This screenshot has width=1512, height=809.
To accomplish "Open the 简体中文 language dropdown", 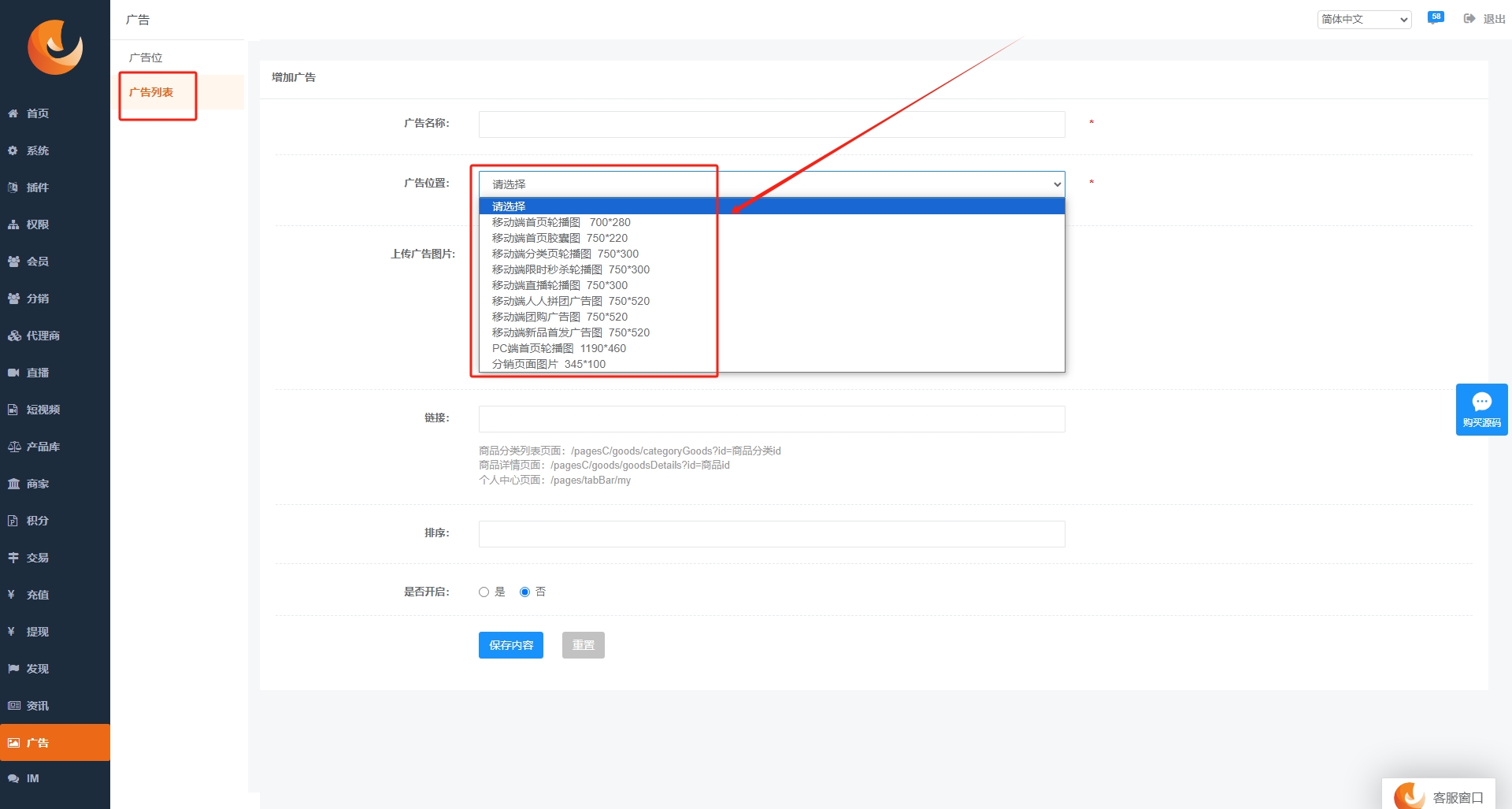I will click(1364, 19).
